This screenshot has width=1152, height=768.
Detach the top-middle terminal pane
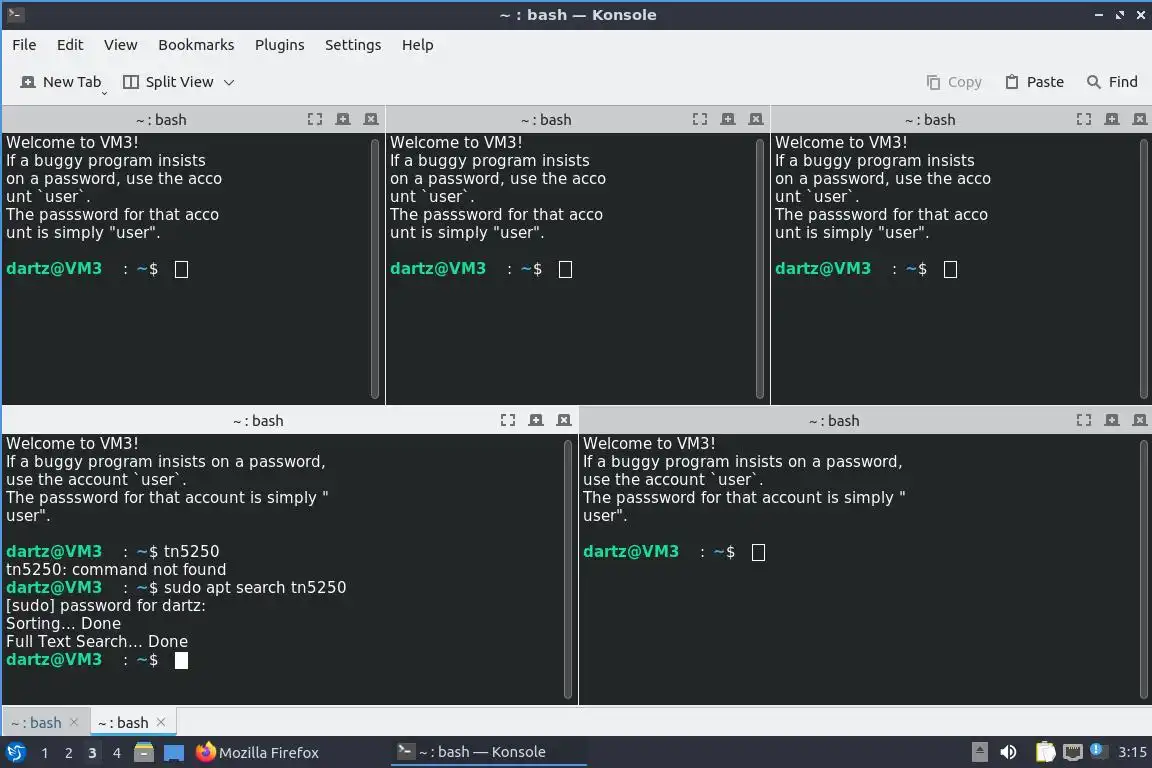coord(727,119)
